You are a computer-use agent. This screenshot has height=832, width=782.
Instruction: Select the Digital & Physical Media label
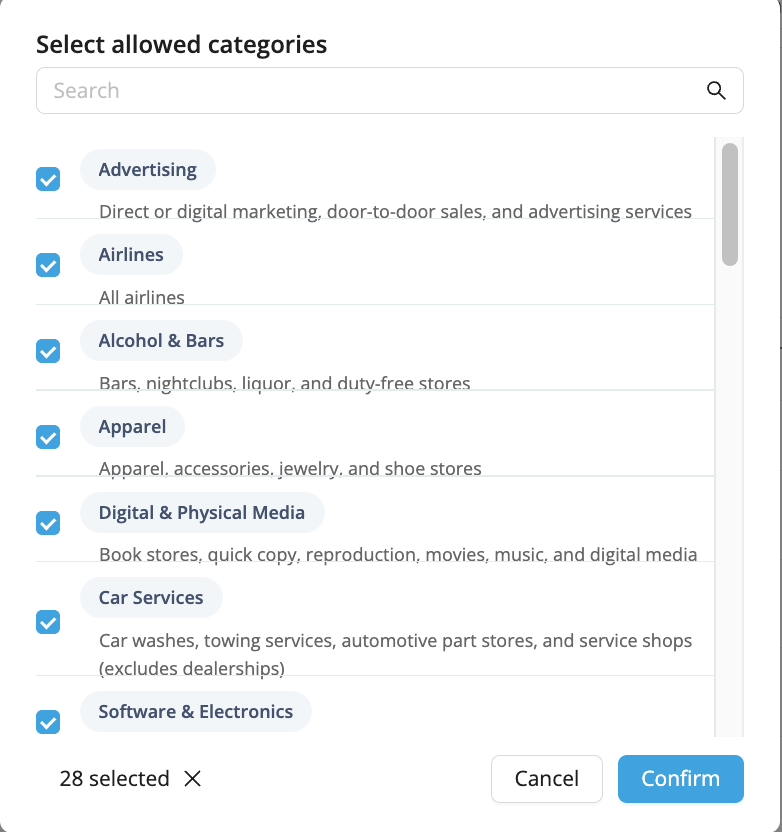[202, 512]
